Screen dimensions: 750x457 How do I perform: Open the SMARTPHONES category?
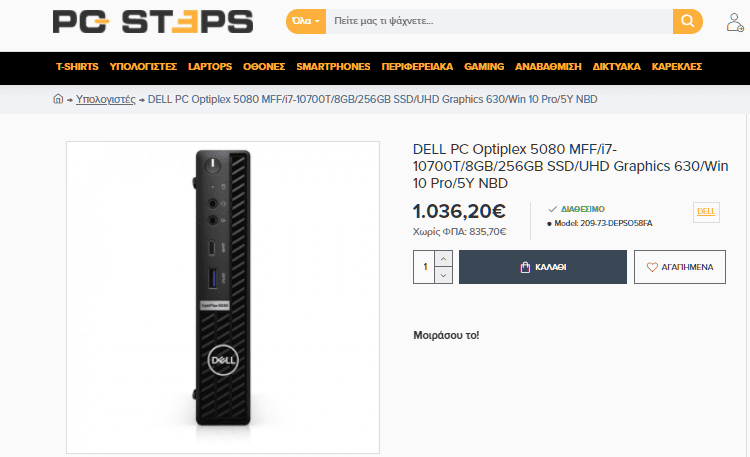[333, 67]
